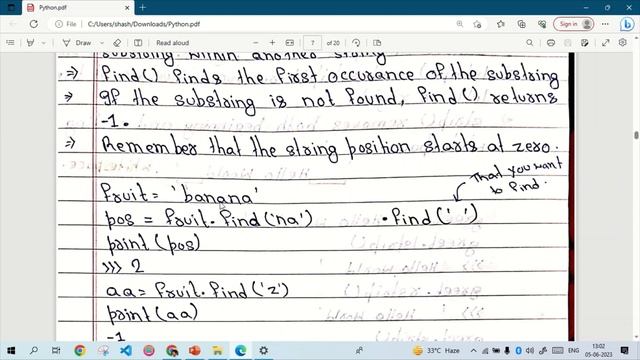The height and width of the screenshot is (360, 640).
Task: Start Read aloud
Action: click(x=172, y=42)
